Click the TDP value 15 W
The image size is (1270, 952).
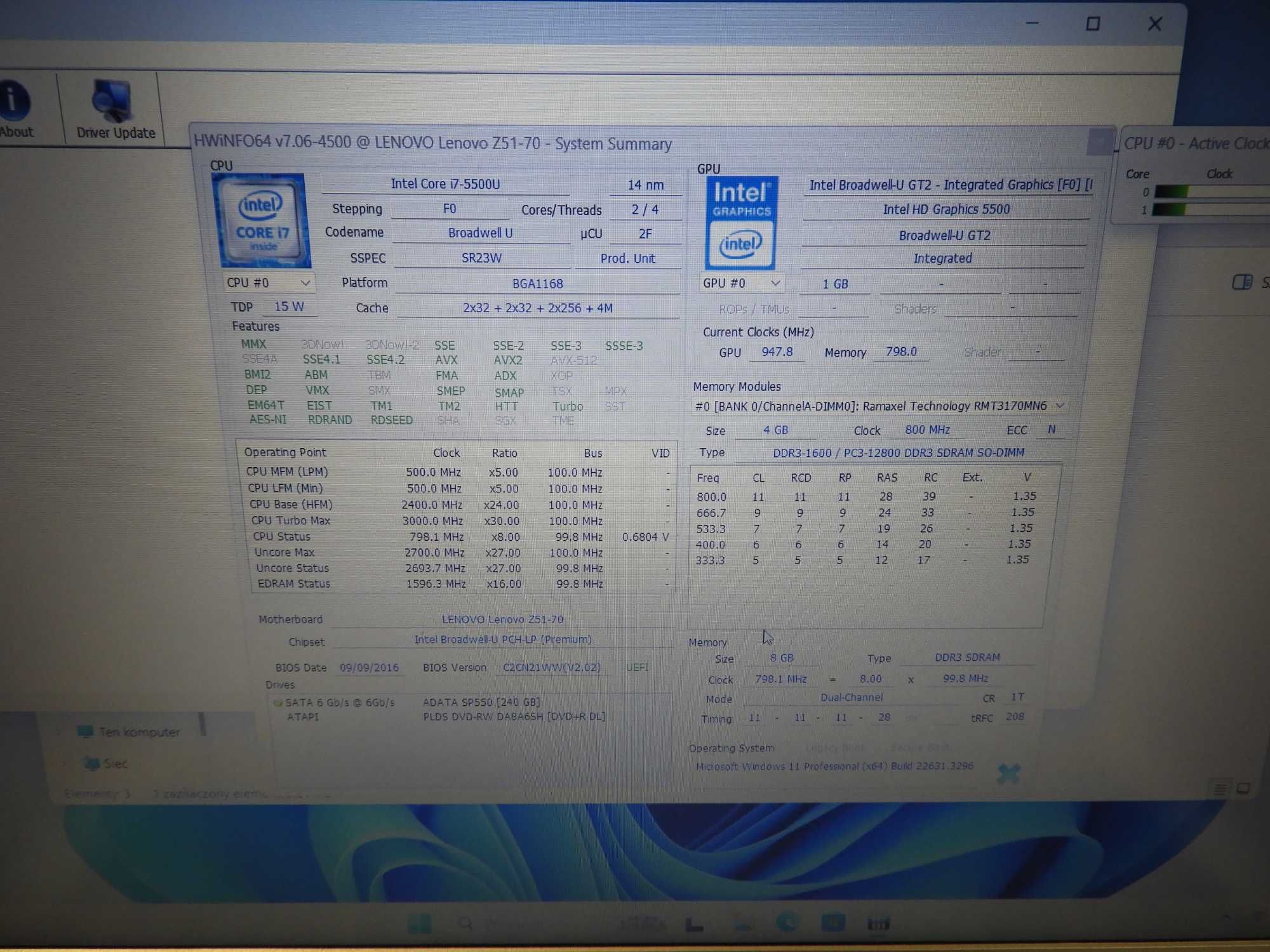289,307
